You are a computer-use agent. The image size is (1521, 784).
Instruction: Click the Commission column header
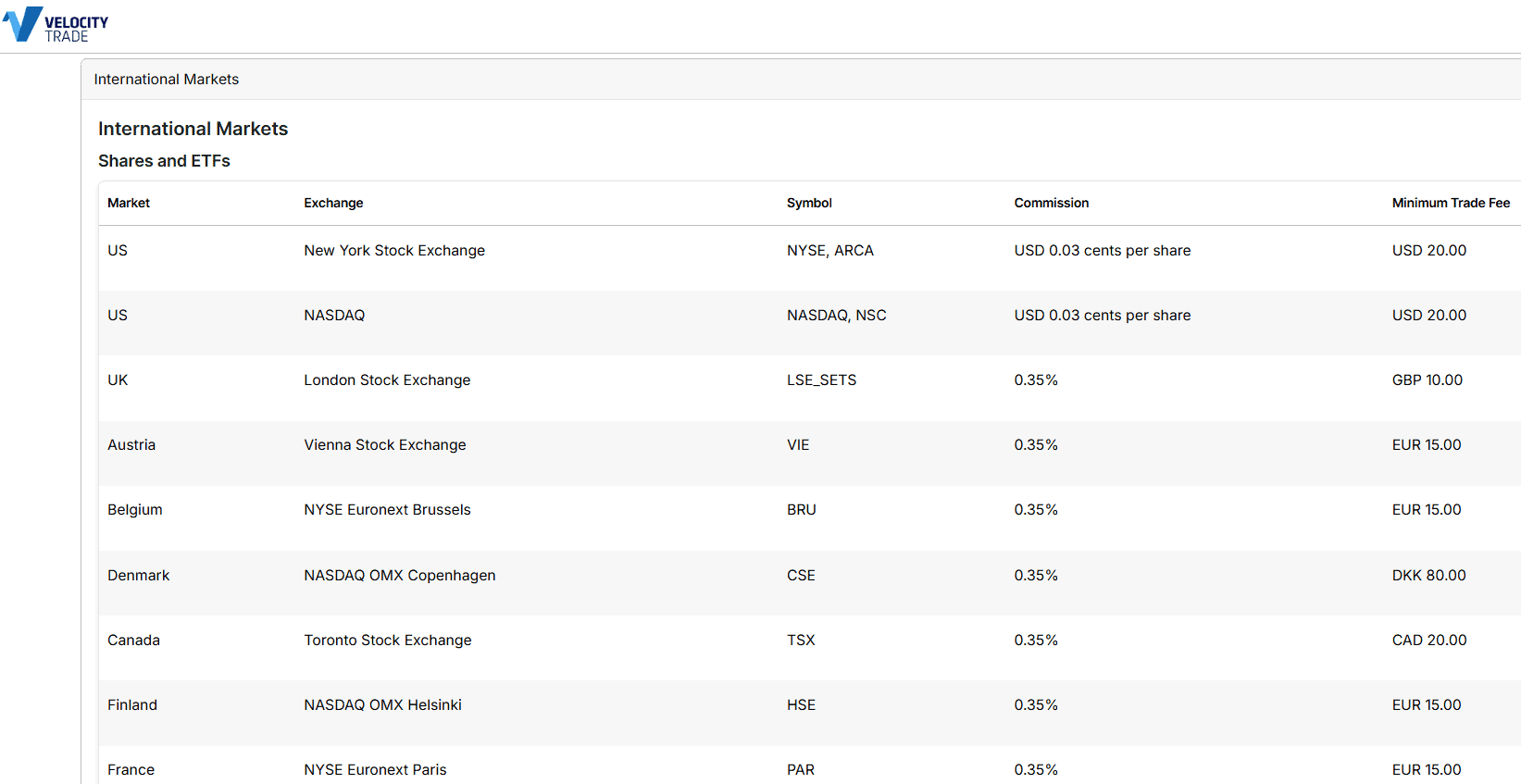tap(1052, 203)
